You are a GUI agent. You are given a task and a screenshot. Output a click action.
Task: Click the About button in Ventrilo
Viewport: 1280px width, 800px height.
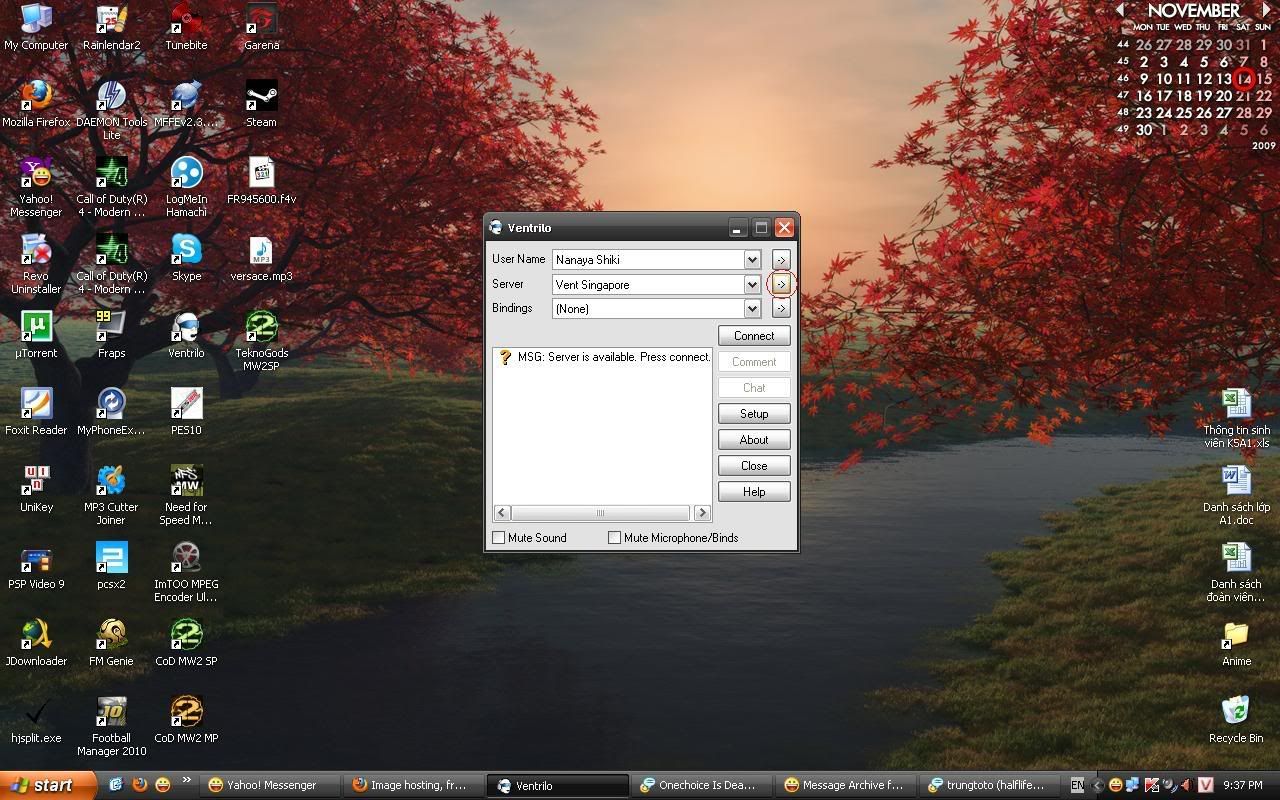click(754, 440)
